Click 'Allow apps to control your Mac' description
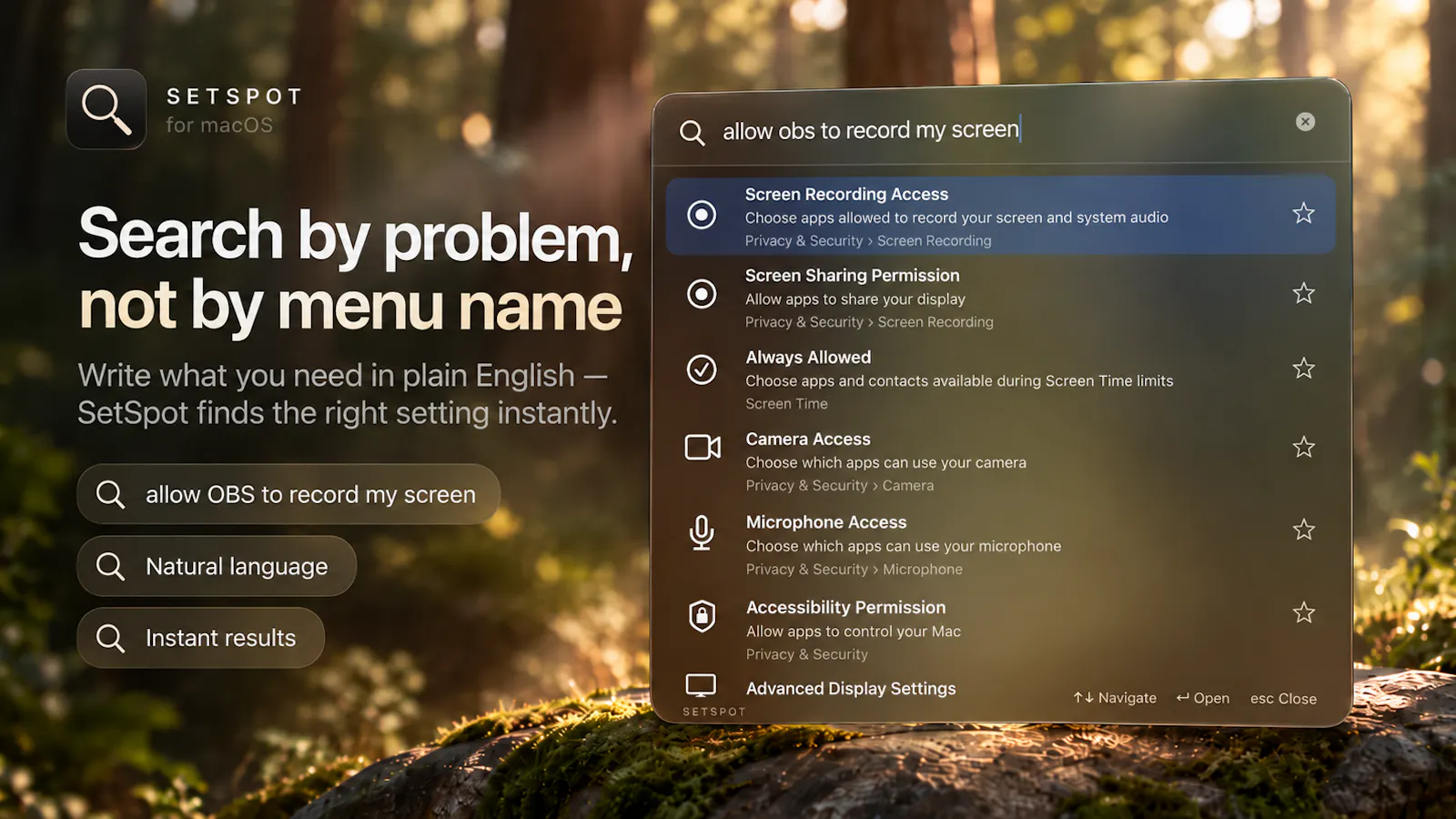 click(854, 632)
